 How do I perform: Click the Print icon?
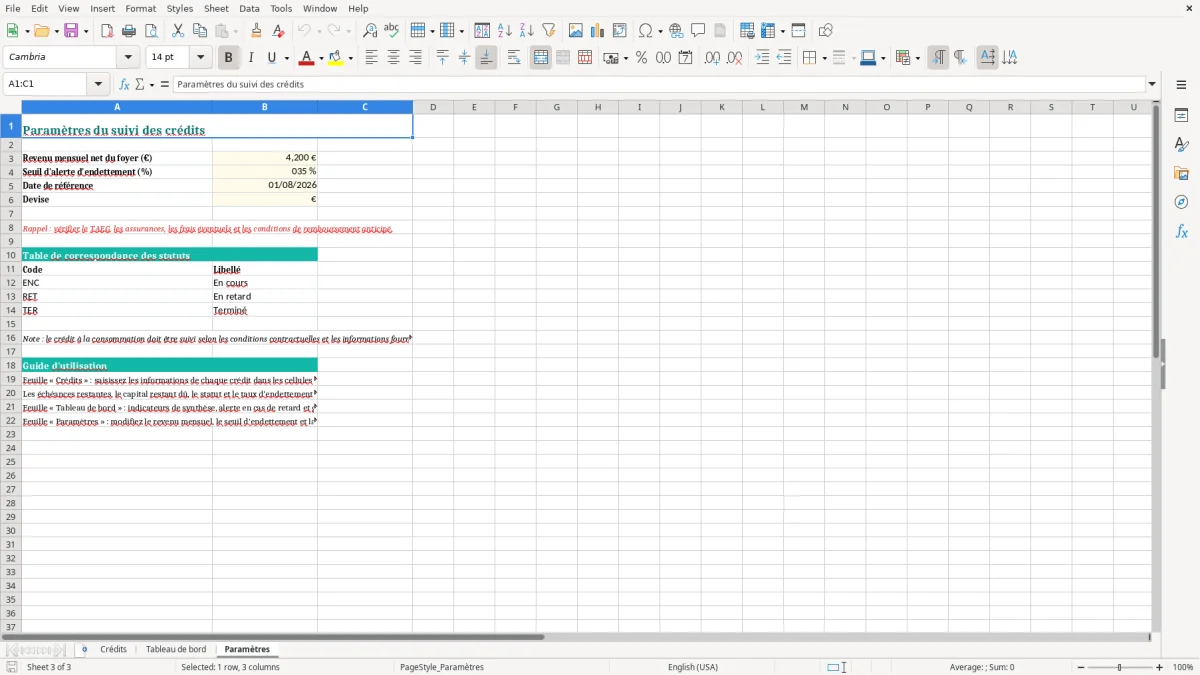click(129, 31)
